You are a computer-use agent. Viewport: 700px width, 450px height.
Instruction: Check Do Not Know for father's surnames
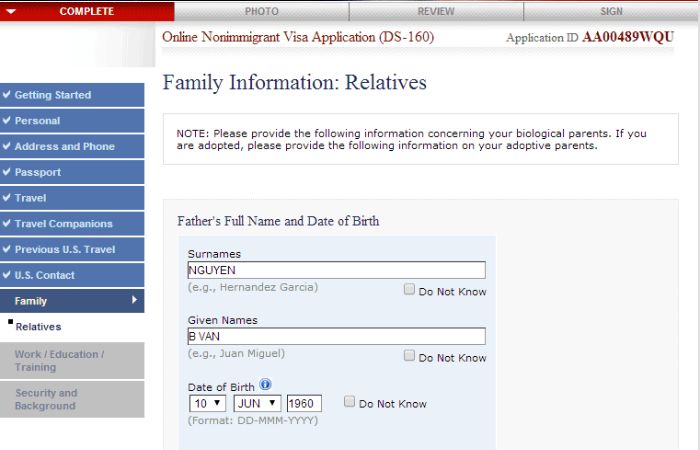pos(410,290)
